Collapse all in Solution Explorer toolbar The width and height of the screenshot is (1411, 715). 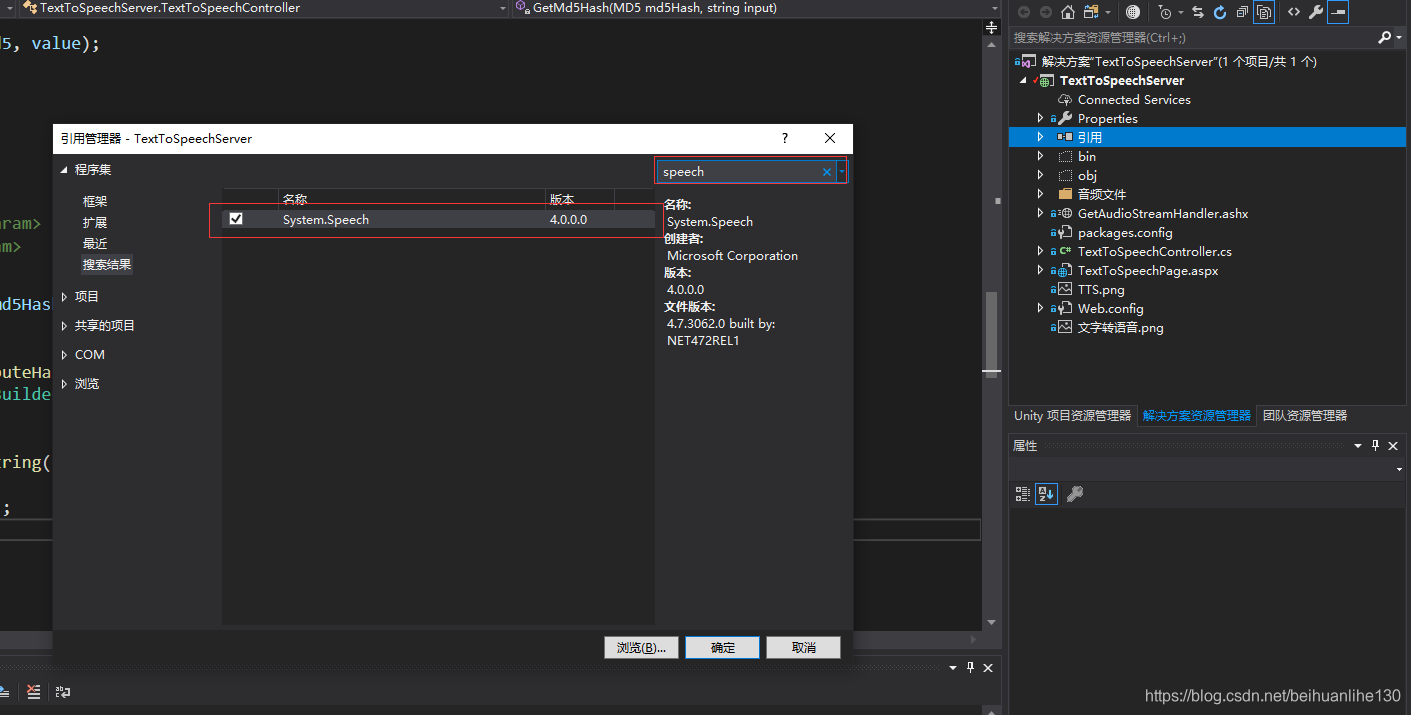click(1242, 12)
